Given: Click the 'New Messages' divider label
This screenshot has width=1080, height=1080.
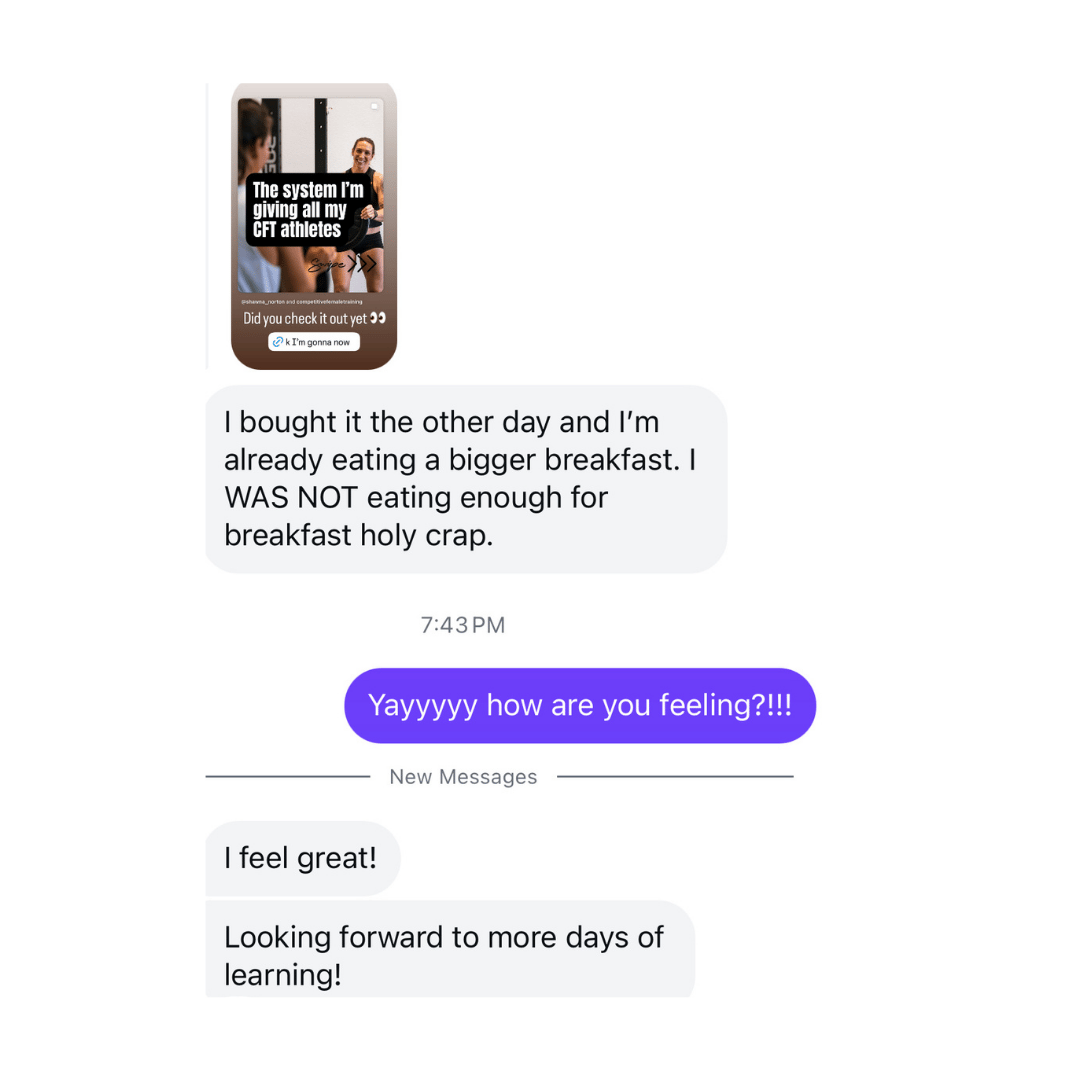Looking at the screenshot, I should click(463, 776).
